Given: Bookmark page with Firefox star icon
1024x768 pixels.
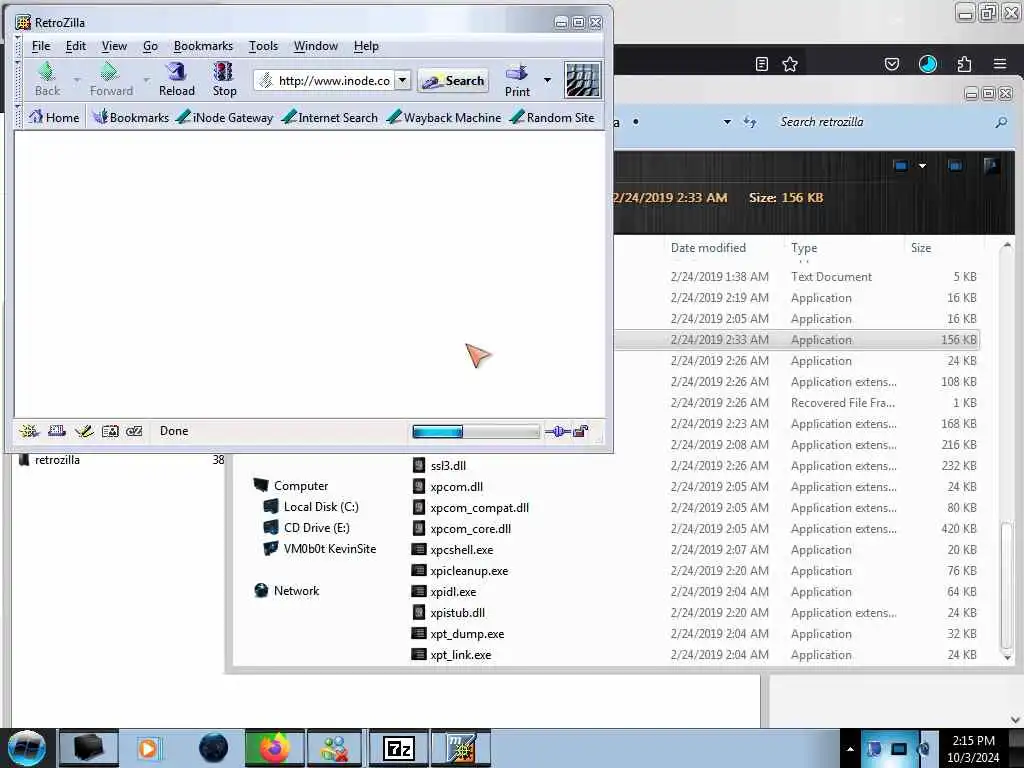Looking at the screenshot, I should point(790,64).
